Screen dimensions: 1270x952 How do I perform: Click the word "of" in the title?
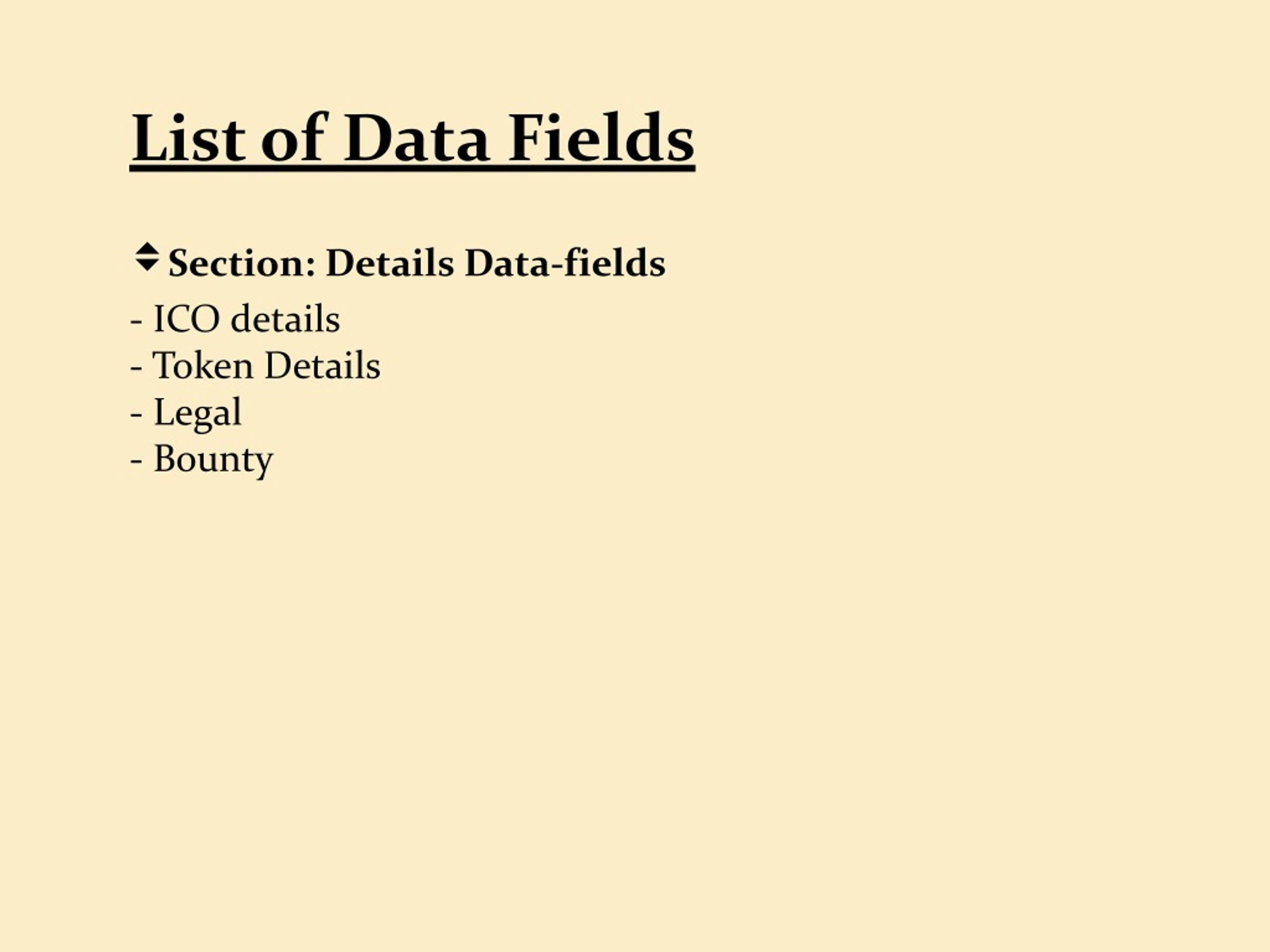pyautogui.click(x=294, y=138)
